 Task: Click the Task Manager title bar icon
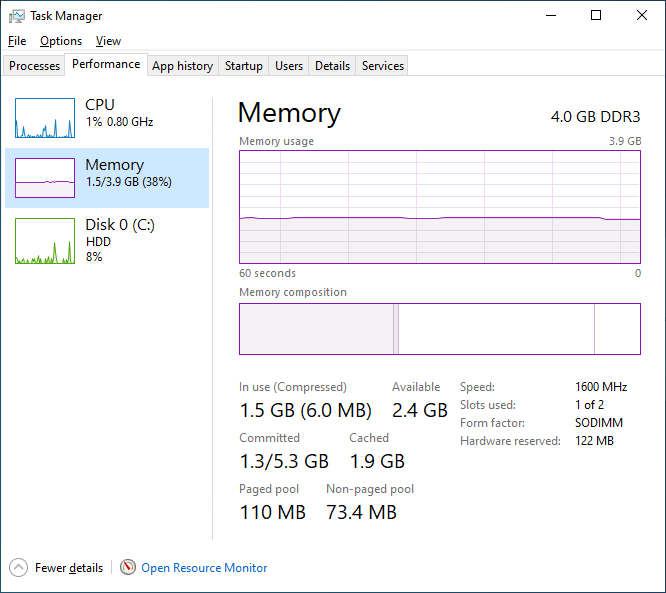[x=17, y=16]
